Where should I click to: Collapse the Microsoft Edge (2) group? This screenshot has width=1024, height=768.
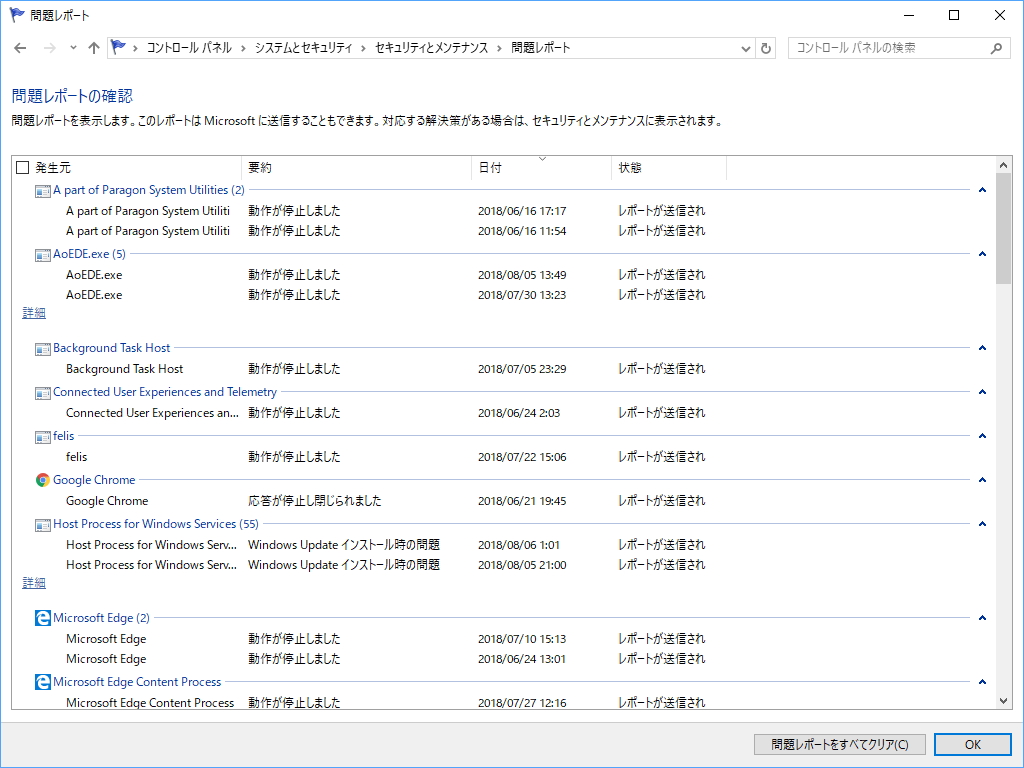click(982, 618)
